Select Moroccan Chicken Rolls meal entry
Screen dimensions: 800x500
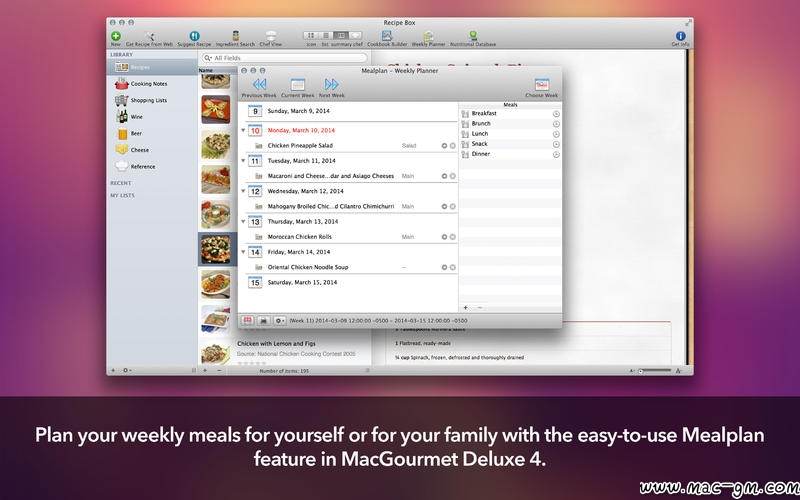[x=350, y=237]
